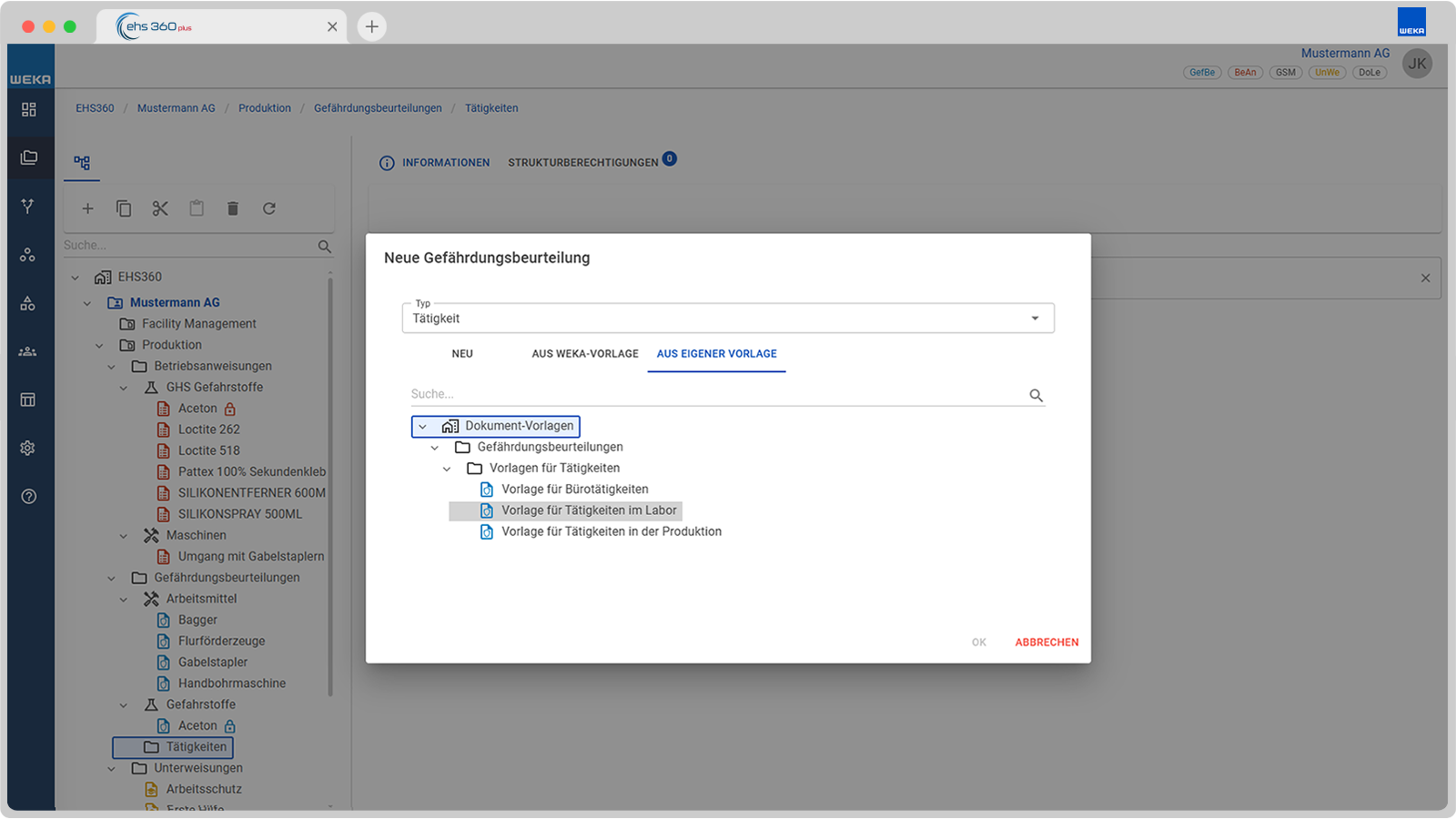Click search magnifier in template dialog
1456x819 pixels.
tap(1036, 395)
